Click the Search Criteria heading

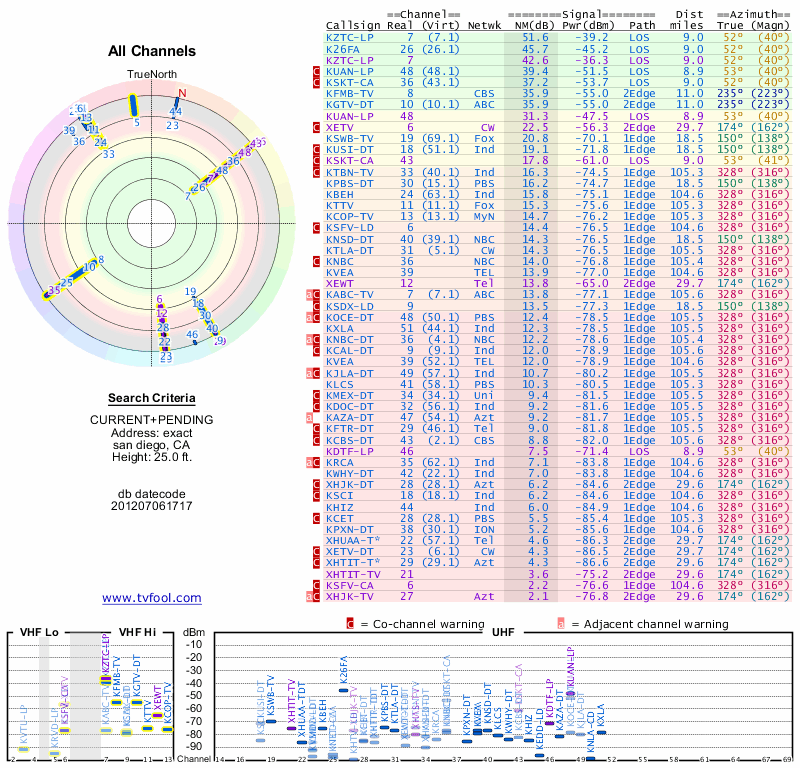(x=152, y=399)
